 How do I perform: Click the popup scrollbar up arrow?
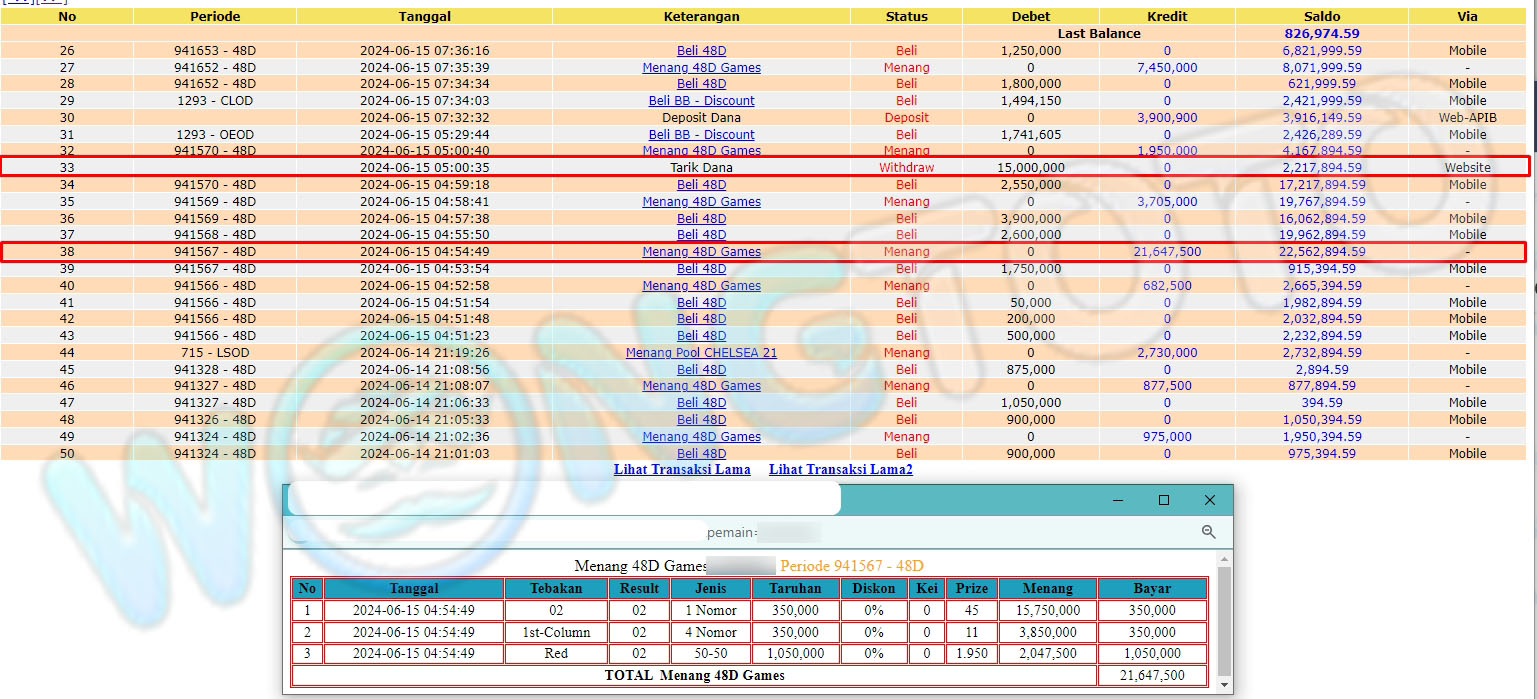[x=1224, y=560]
